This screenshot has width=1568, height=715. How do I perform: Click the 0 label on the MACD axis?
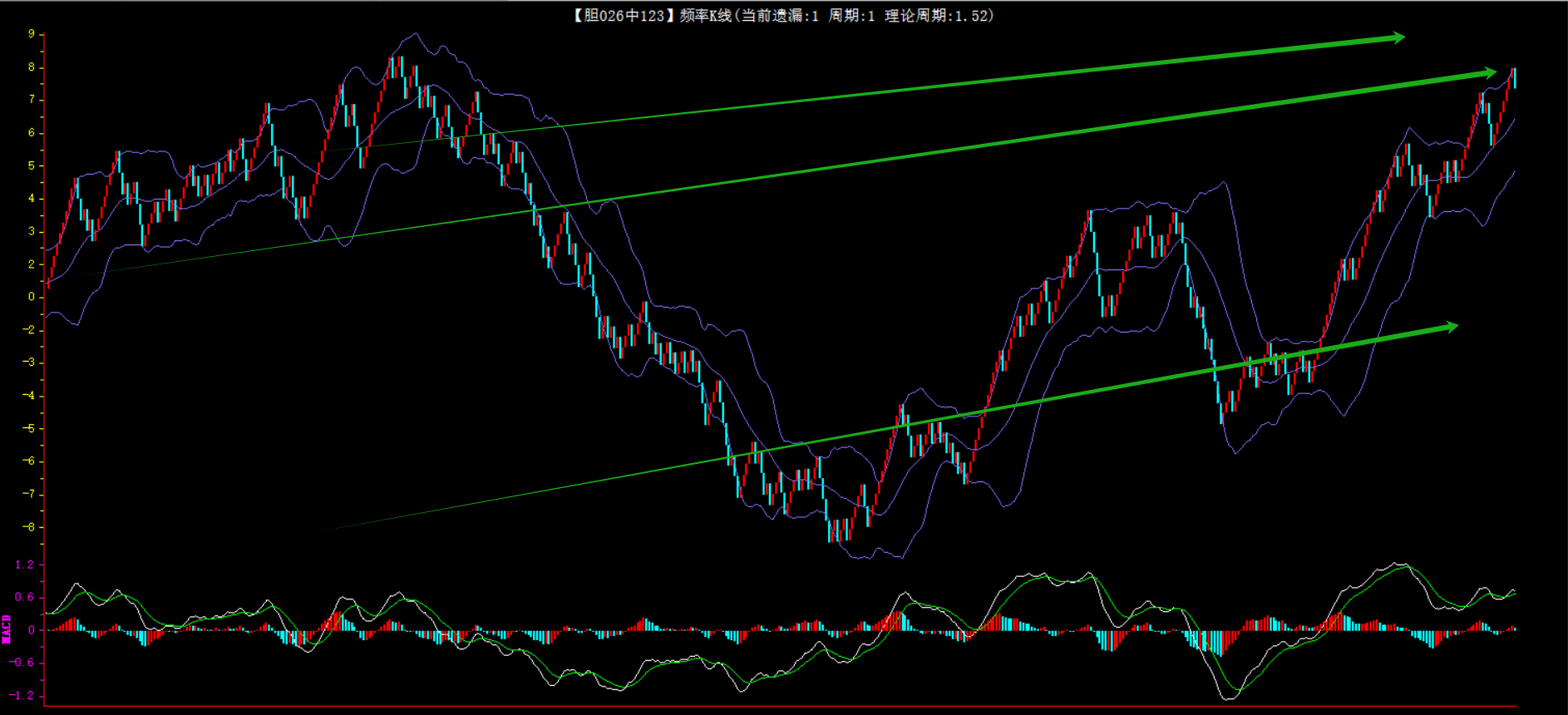pyautogui.click(x=32, y=630)
